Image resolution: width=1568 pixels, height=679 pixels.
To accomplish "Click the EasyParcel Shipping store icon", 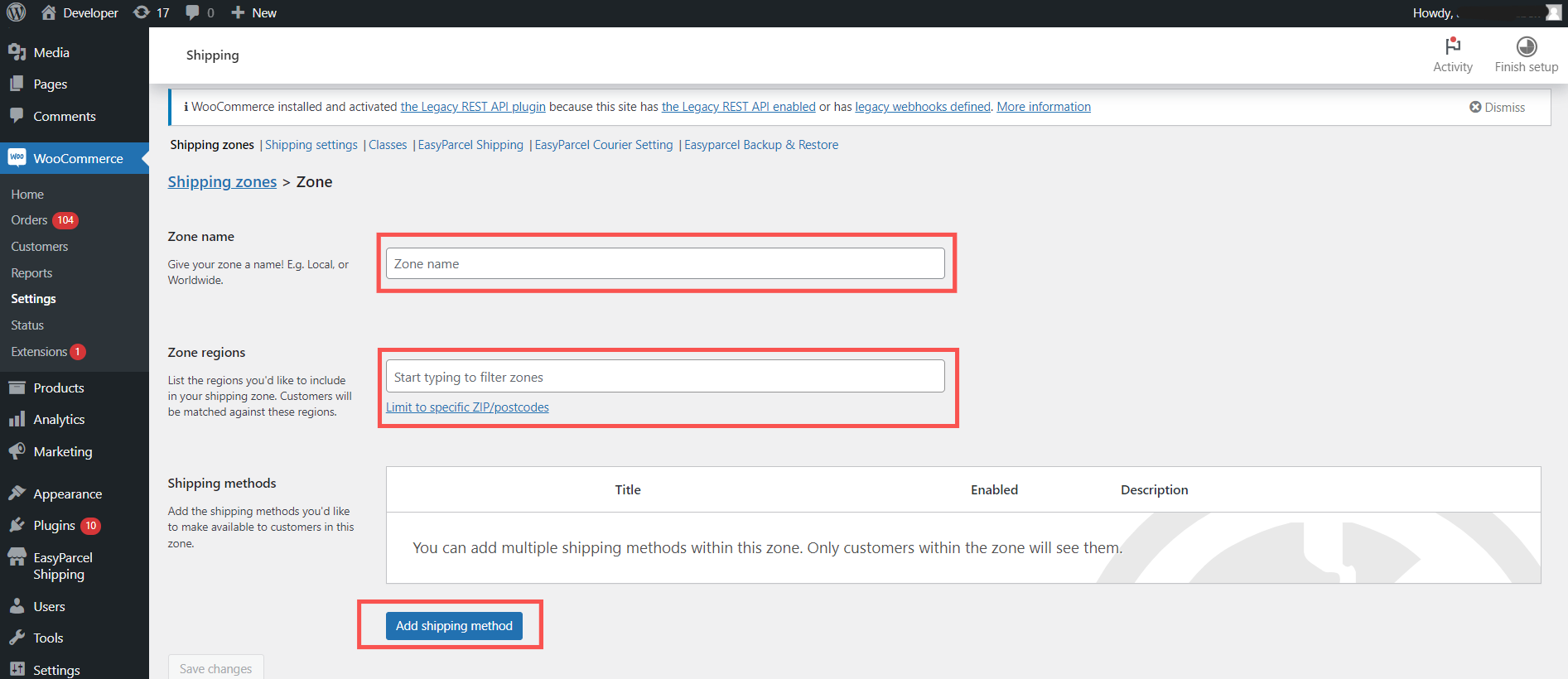I will 17,557.
